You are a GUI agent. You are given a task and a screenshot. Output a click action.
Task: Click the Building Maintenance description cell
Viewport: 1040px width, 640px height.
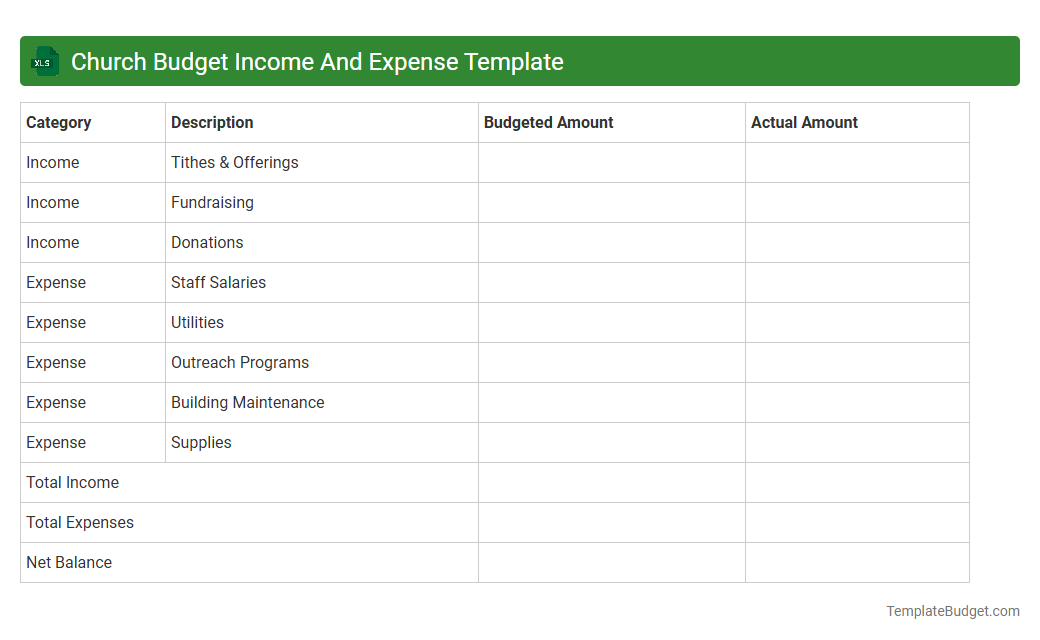point(247,402)
